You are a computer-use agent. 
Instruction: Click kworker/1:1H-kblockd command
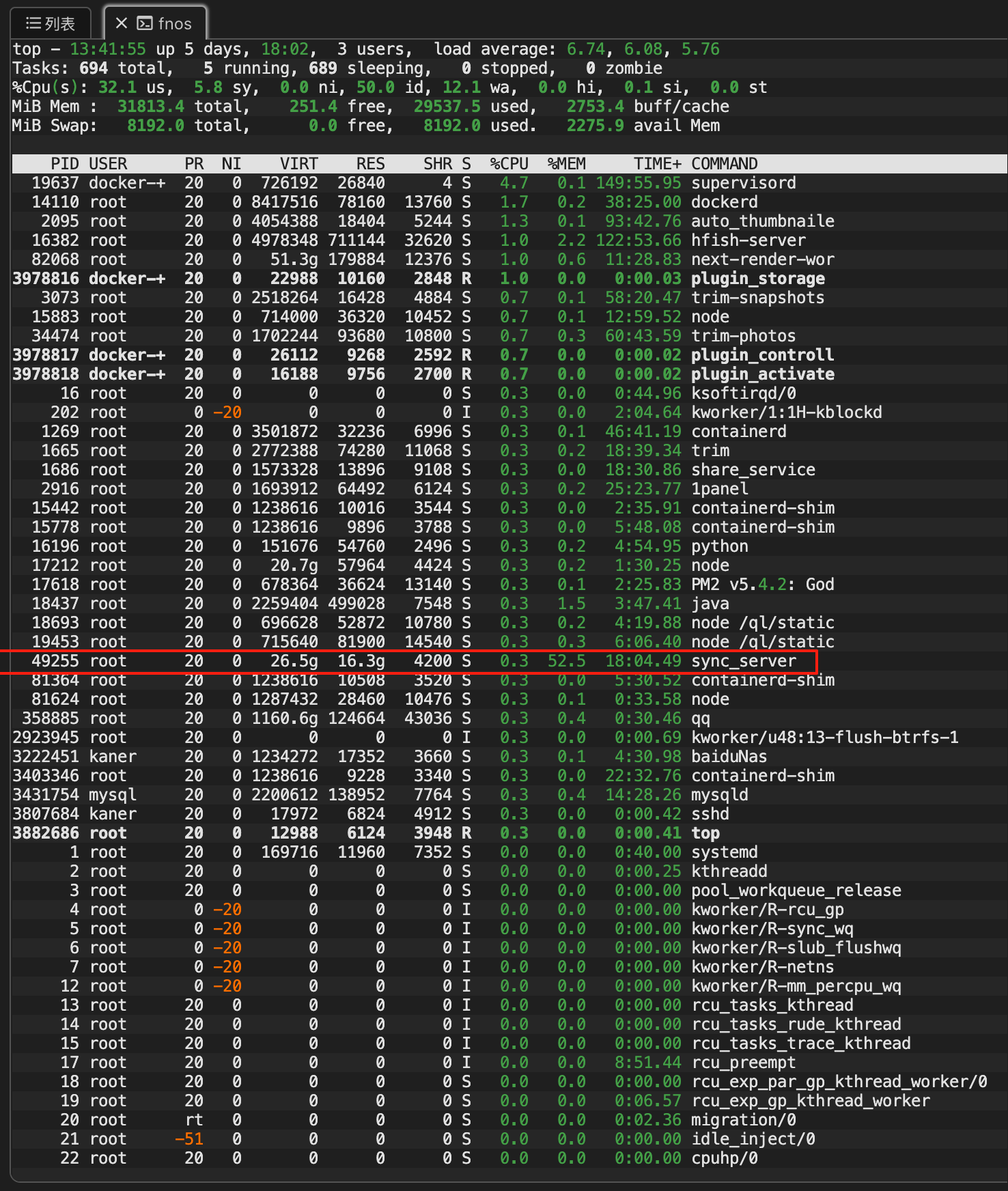coord(787,412)
